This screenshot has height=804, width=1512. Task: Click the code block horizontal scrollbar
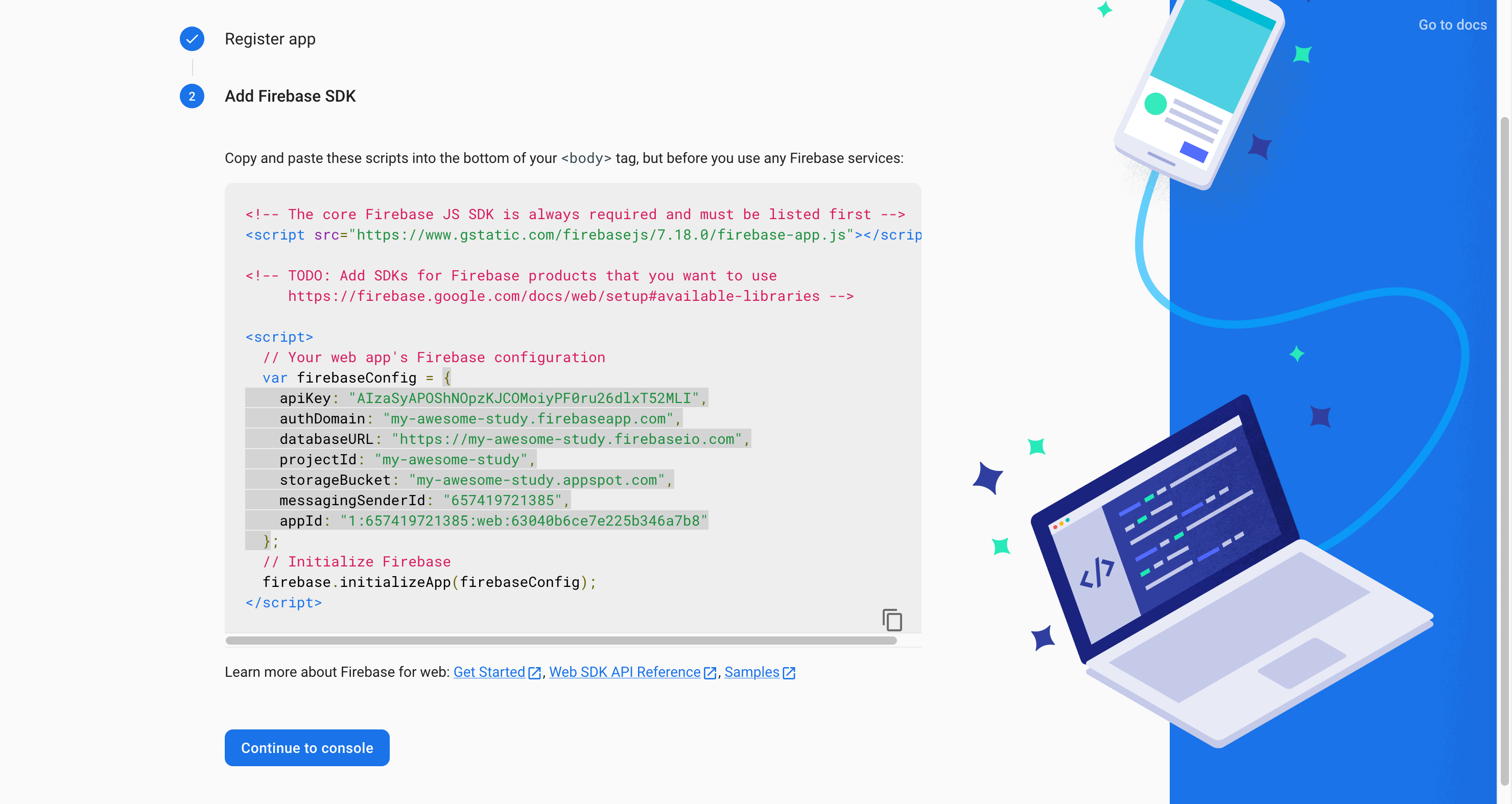561,640
